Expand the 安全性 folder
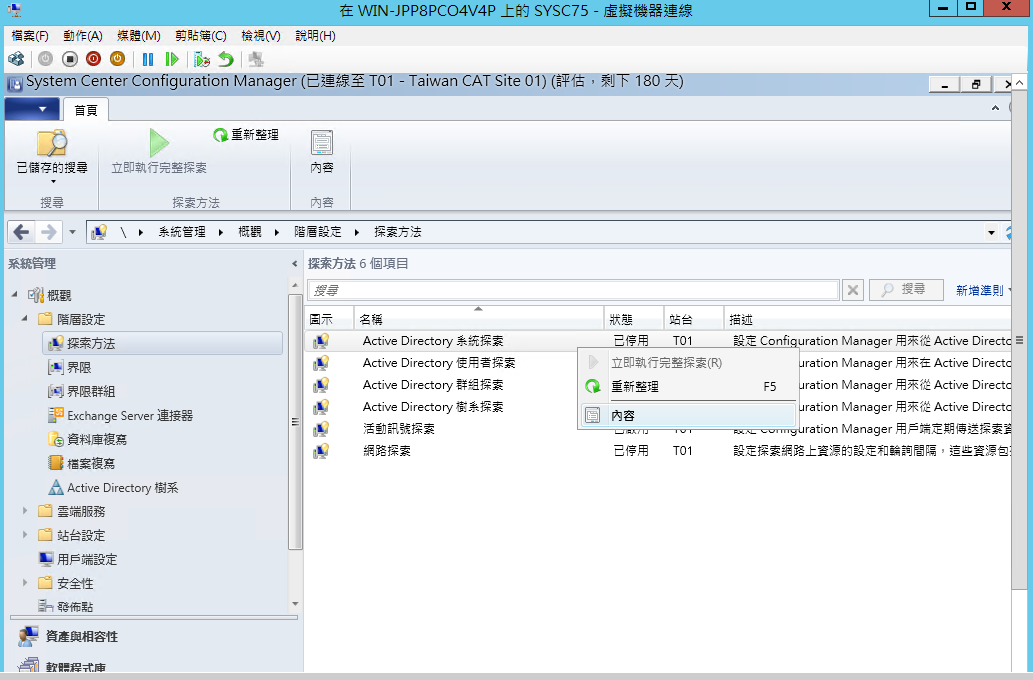Image resolution: width=1033 pixels, height=680 pixels. [x=25, y=582]
